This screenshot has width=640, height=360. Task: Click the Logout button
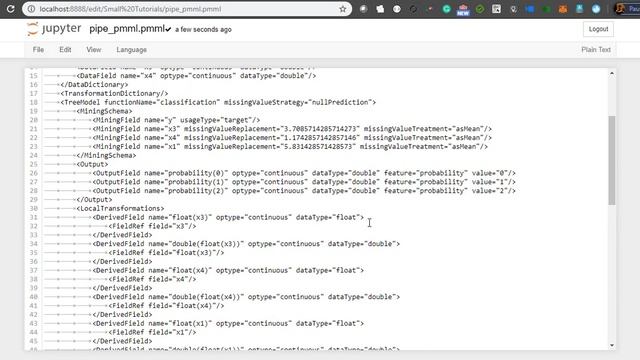coord(598,29)
